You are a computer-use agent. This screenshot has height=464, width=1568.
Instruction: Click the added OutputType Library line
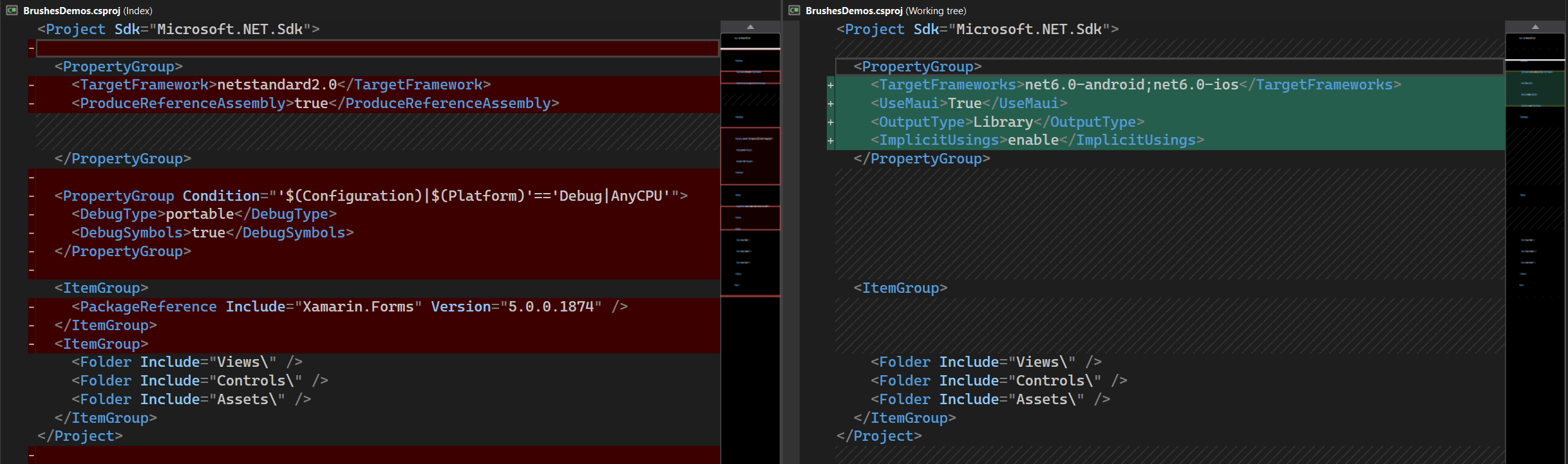point(1008,122)
